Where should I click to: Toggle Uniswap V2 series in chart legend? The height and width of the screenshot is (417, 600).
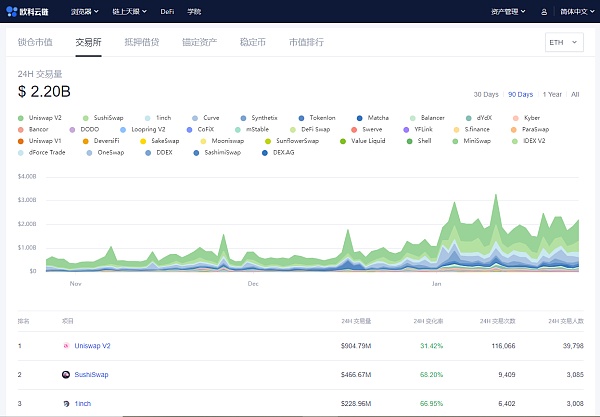pyautogui.click(x=47, y=118)
